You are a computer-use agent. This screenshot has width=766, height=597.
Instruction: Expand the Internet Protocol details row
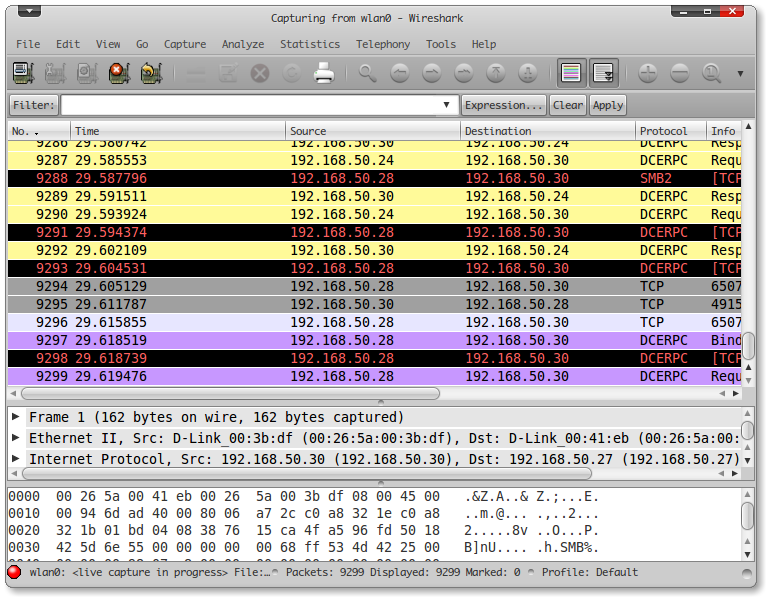click(16, 458)
